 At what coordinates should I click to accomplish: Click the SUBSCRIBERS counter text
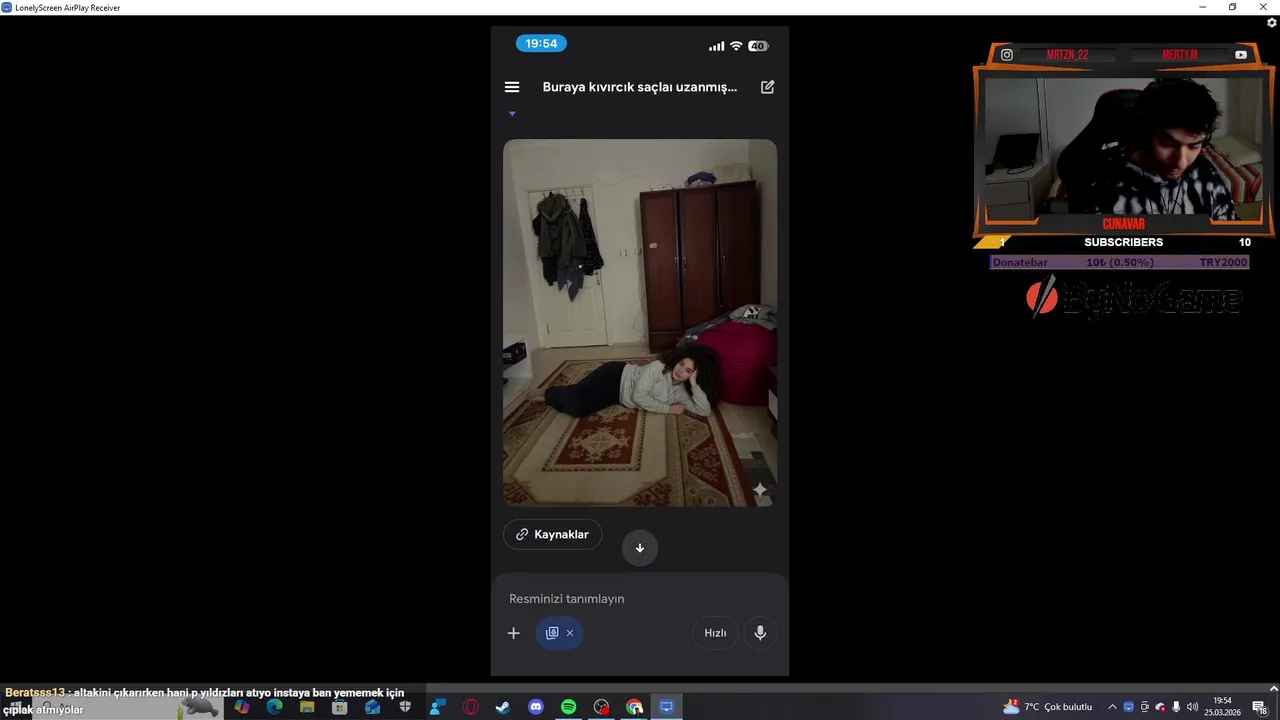tap(1123, 242)
